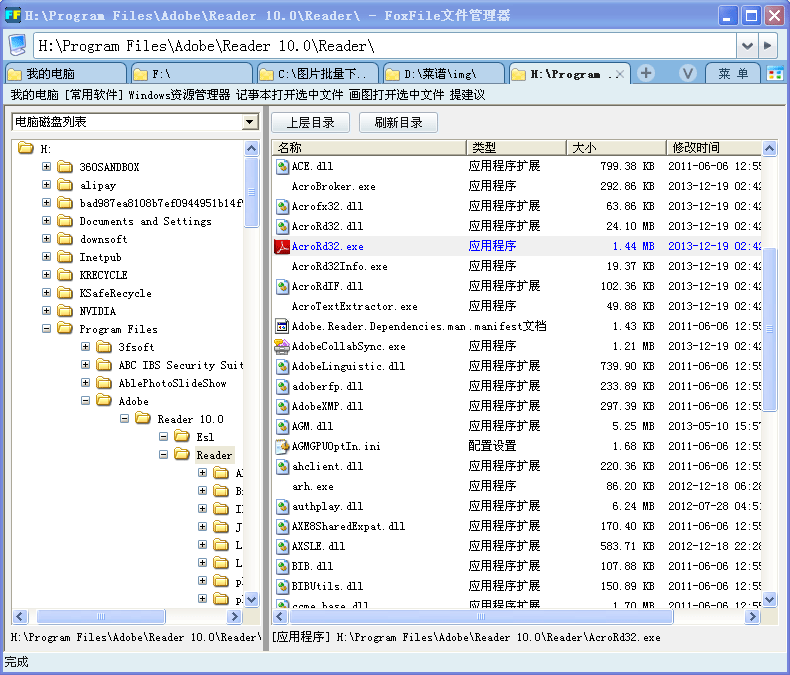Open the 电脑磁盘列表 drive dropdown

click(x=250, y=122)
